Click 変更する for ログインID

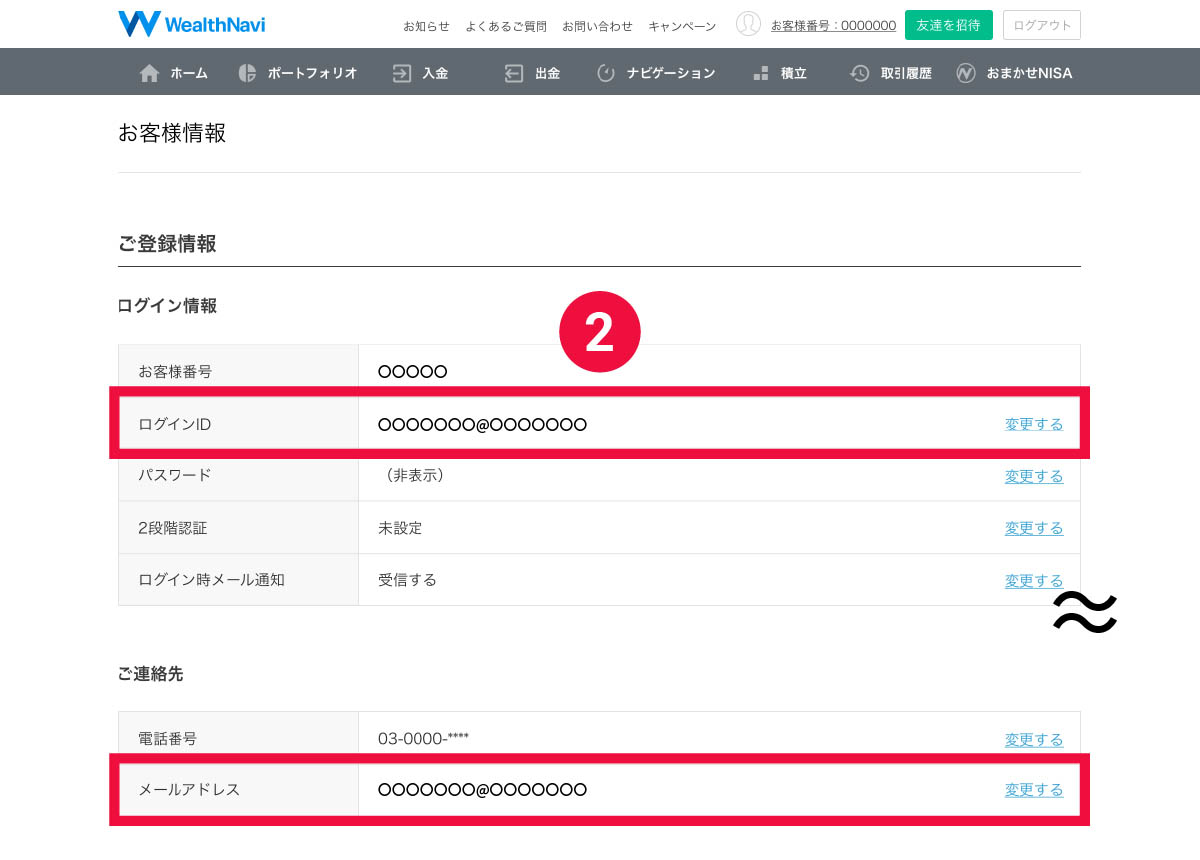pyautogui.click(x=1034, y=425)
